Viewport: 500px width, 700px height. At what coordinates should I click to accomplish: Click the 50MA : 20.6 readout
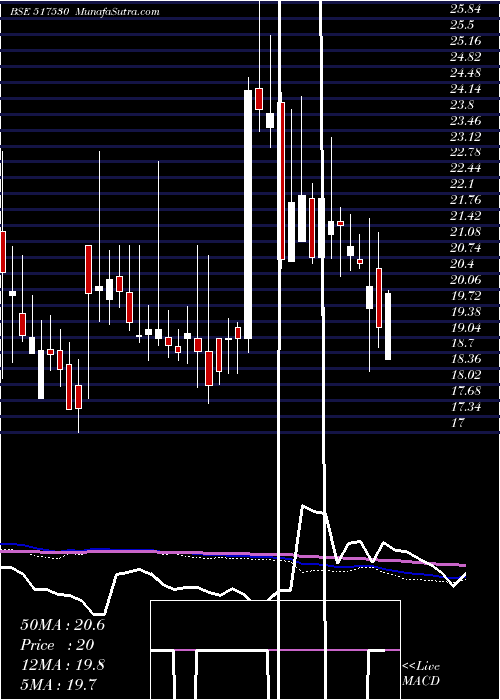point(62,624)
